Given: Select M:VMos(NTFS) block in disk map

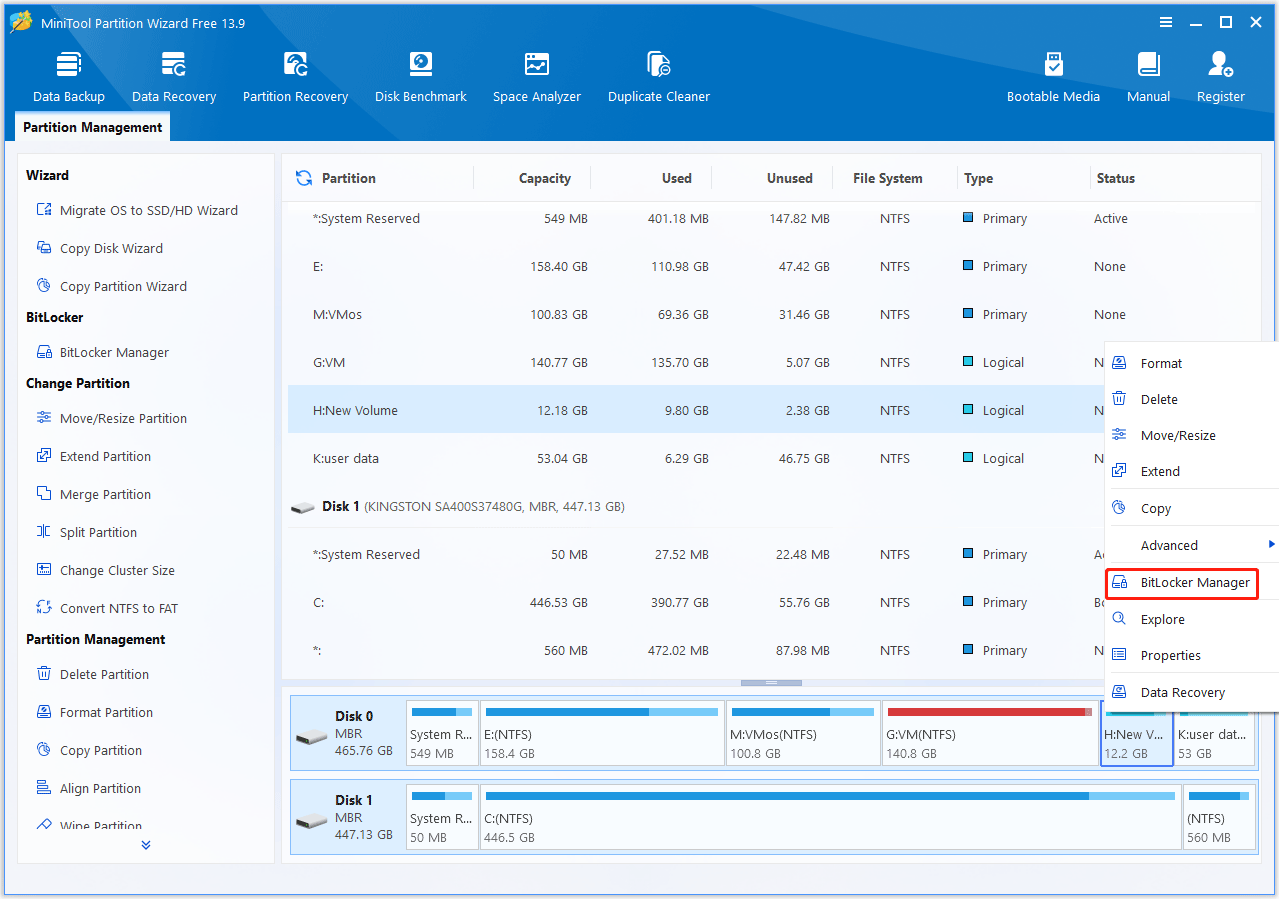Looking at the screenshot, I should pos(803,733).
